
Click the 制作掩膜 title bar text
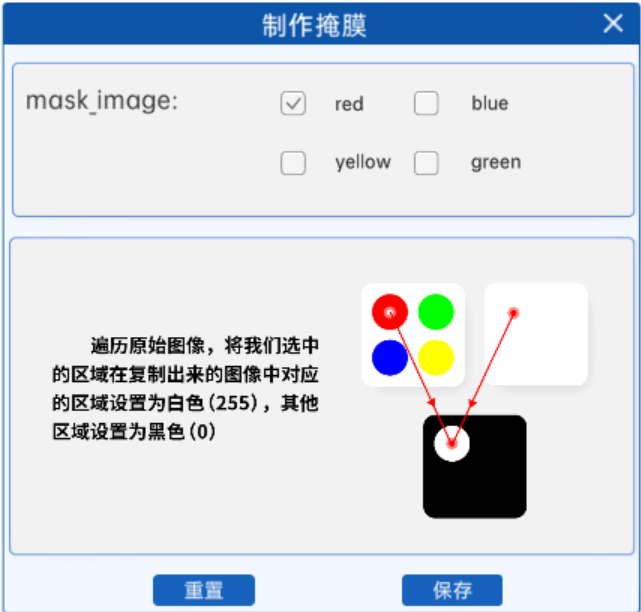(314, 25)
